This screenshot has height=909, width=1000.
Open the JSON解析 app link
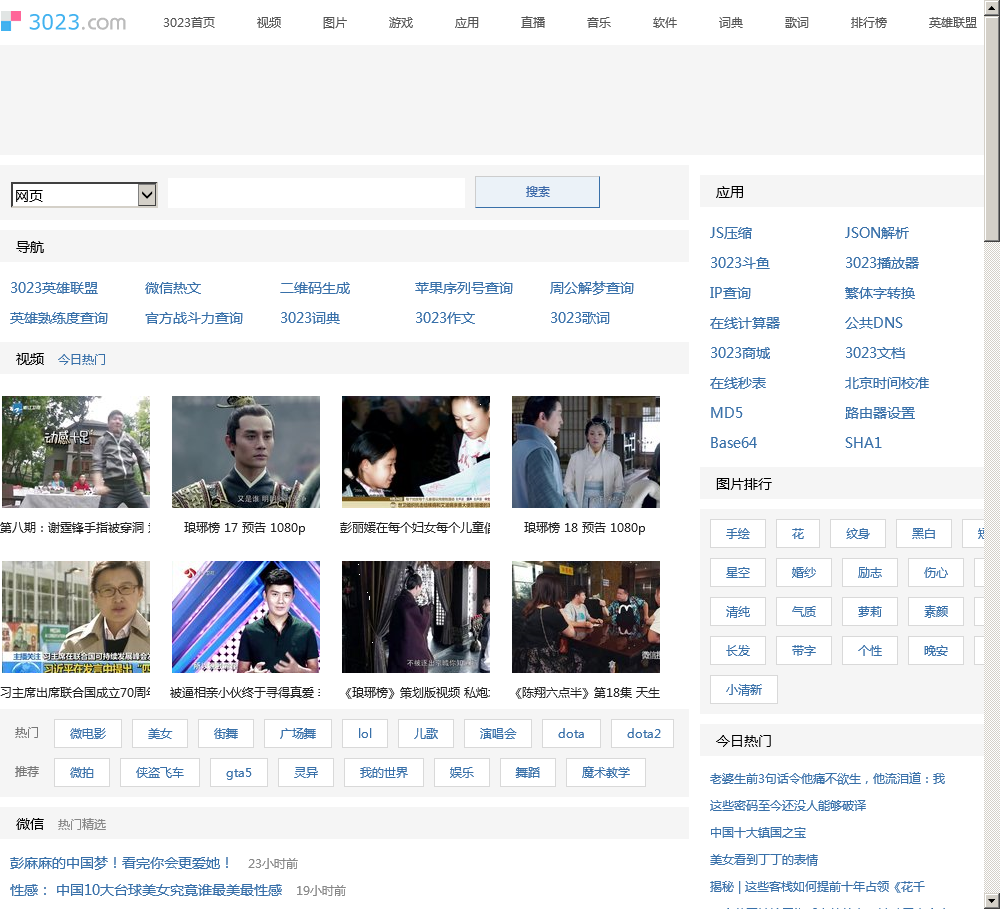[x=876, y=233]
